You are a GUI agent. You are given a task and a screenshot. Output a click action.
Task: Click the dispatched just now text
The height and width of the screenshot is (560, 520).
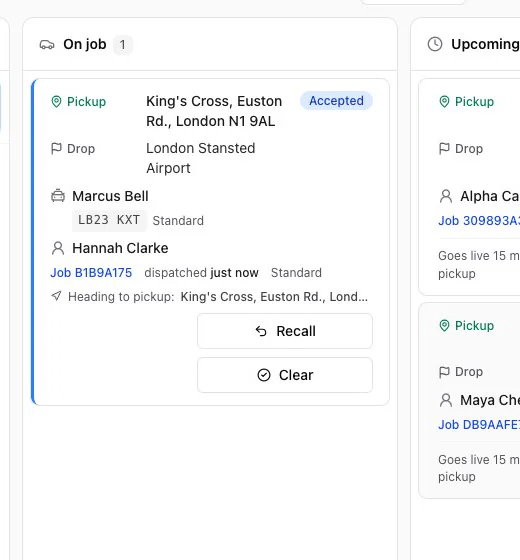point(201,273)
